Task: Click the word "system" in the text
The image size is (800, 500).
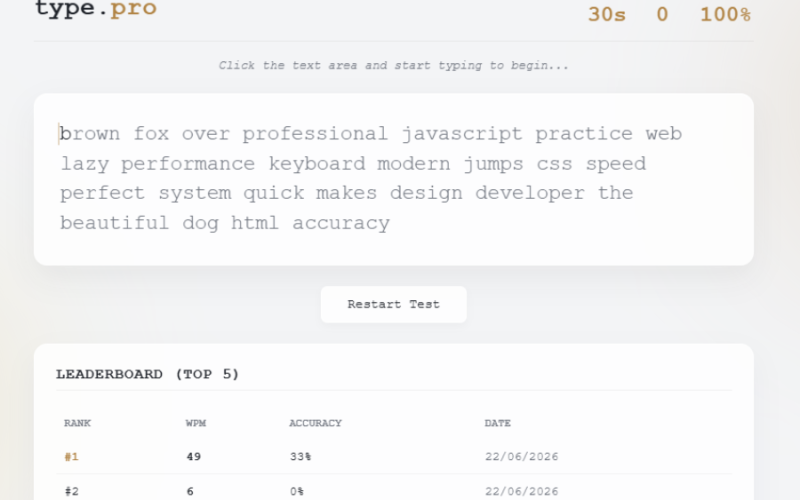Action: point(194,194)
